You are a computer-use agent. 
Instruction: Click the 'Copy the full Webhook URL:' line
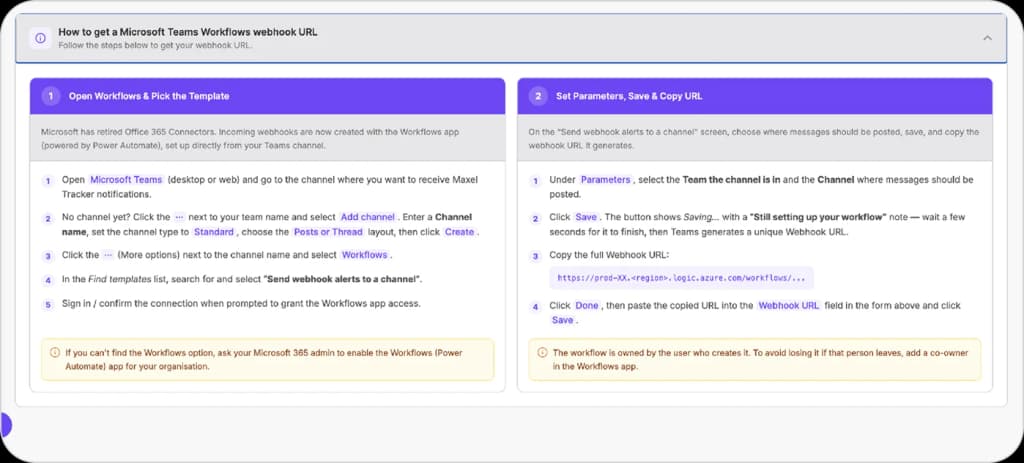[609, 255]
